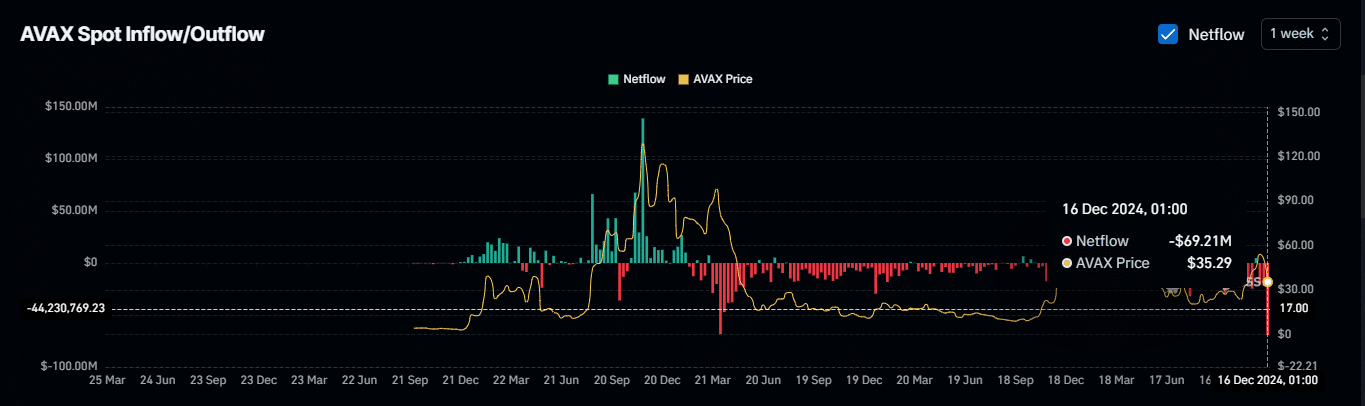The width and height of the screenshot is (1365, 406).
Task: Click the AVAX Spot Inflow/Outflow title
Action: tap(142, 34)
